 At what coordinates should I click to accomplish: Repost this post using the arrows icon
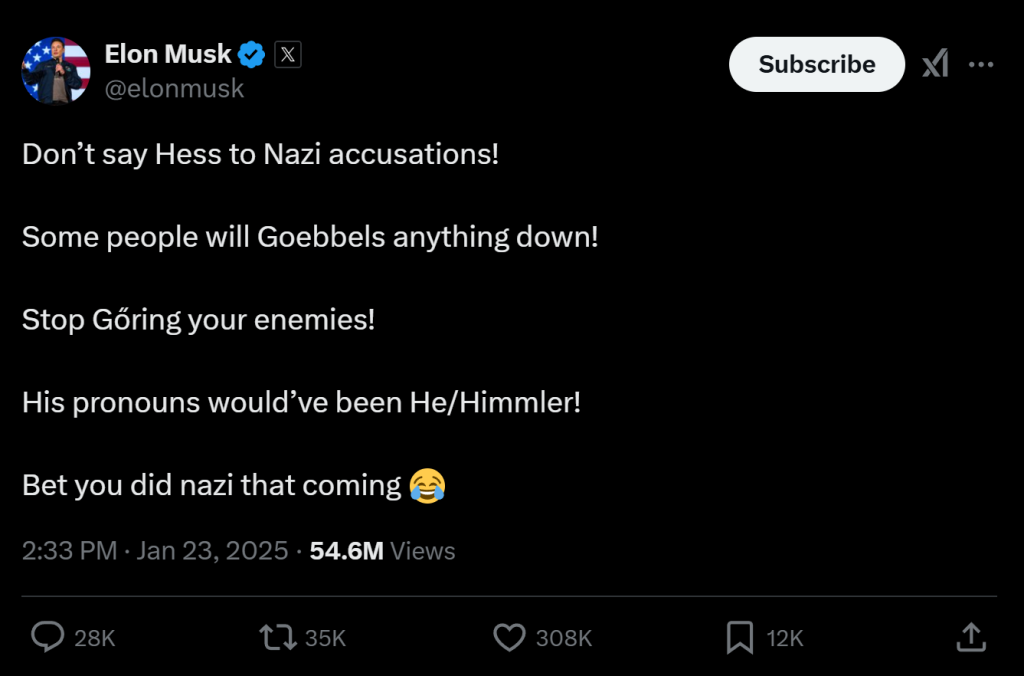[275, 637]
